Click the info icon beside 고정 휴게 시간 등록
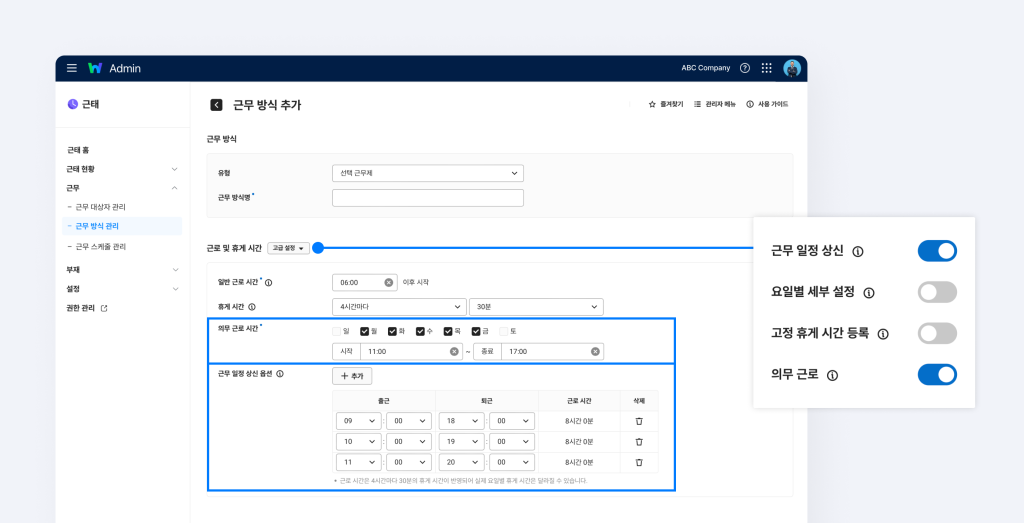This screenshot has width=1024, height=523. tap(883, 334)
